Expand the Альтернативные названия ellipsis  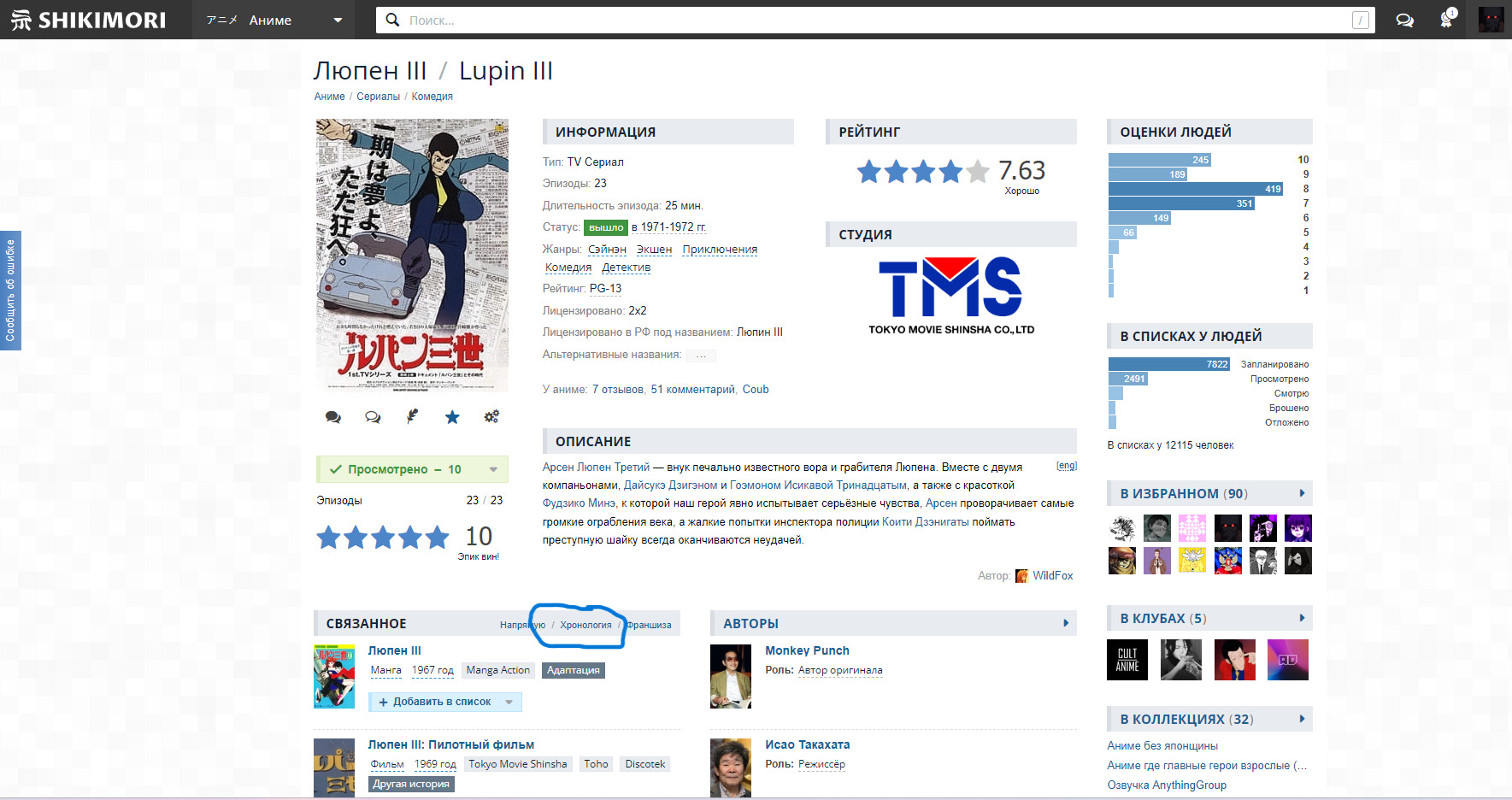pos(701,355)
